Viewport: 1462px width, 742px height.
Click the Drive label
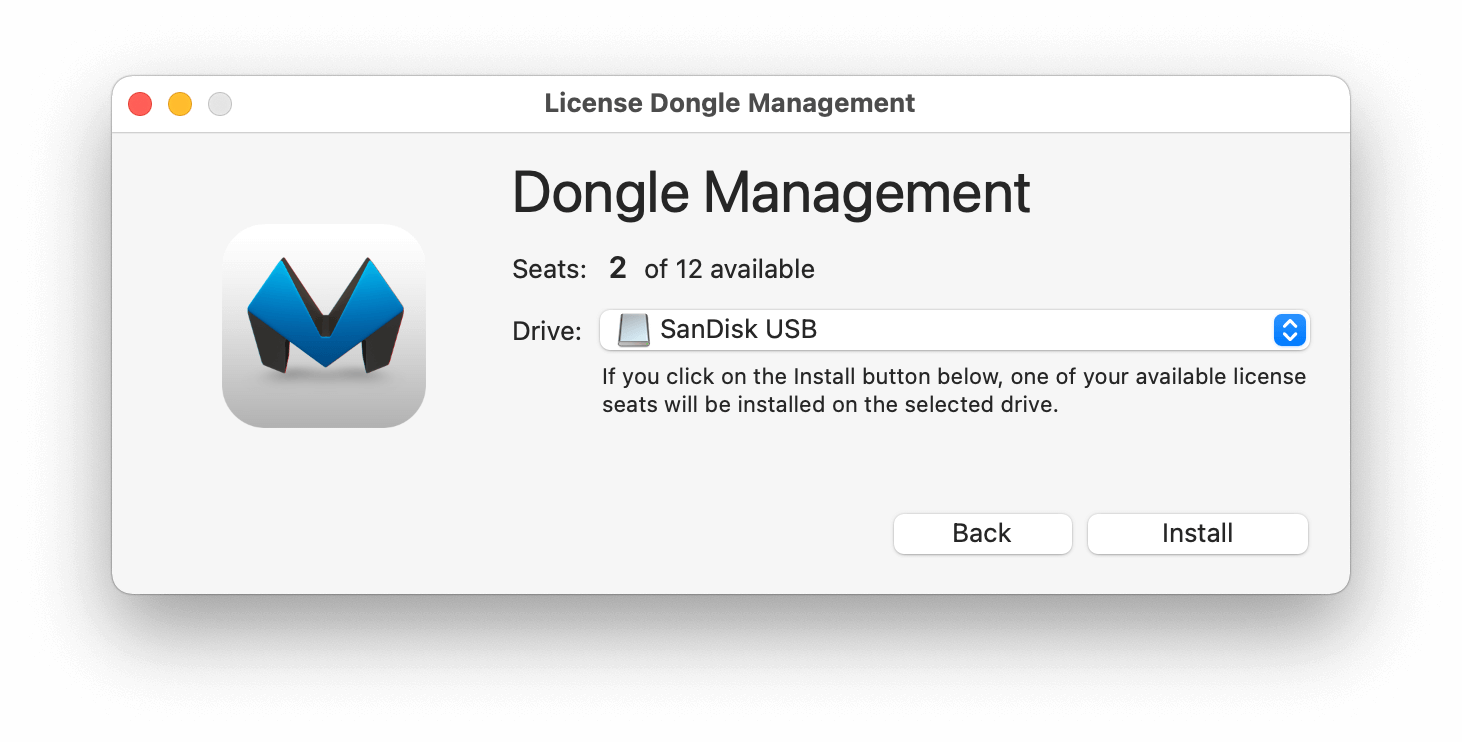pos(547,331)
